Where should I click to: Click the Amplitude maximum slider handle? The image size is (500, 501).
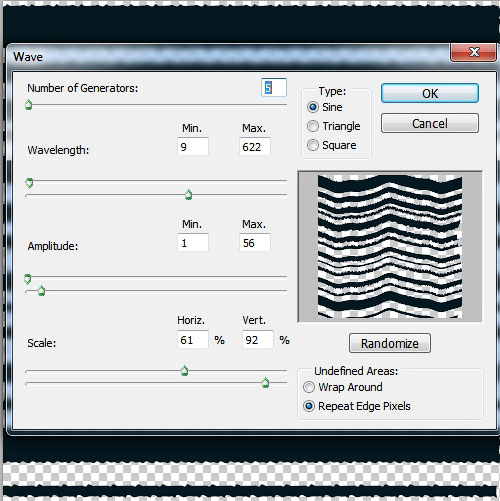click(41, 291)
